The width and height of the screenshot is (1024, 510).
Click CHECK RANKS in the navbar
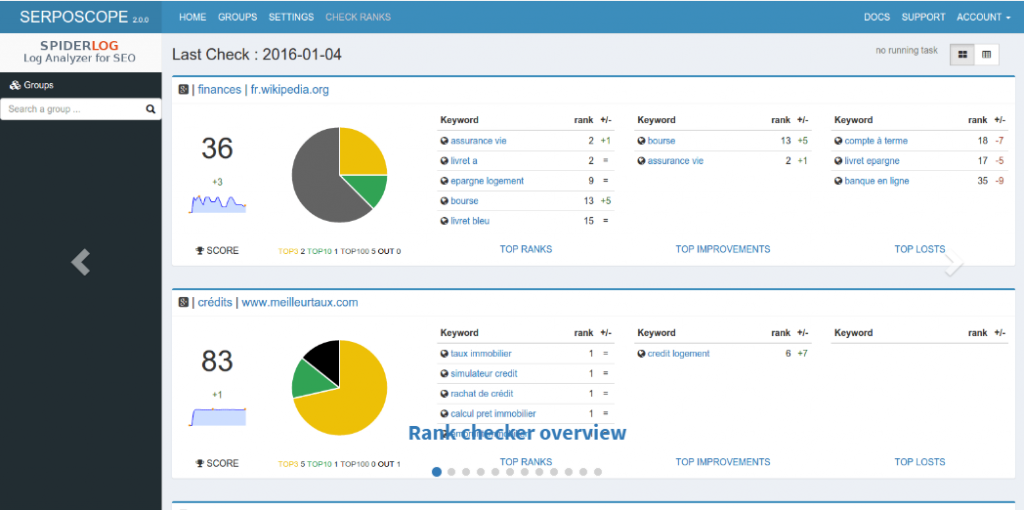(x=358, y=17)
